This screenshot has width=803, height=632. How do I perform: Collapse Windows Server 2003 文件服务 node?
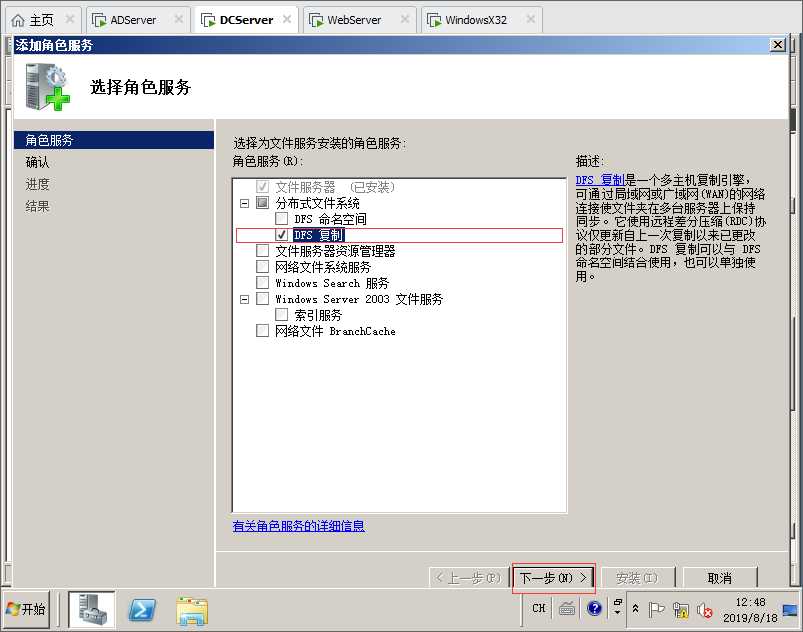click(244, 299)
